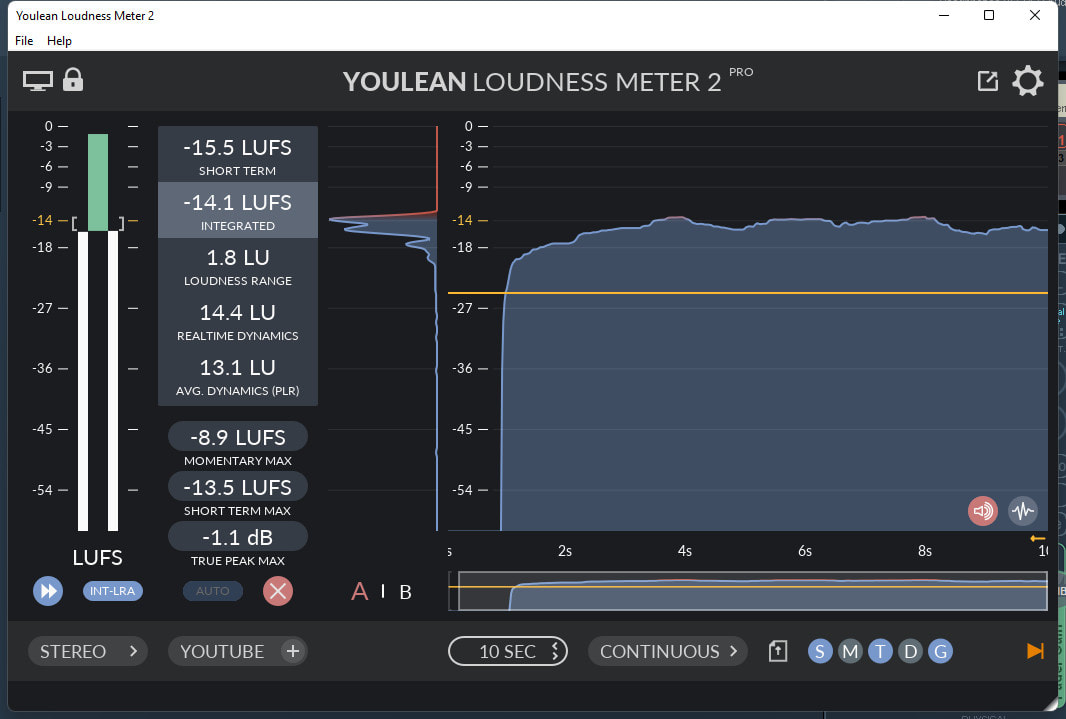
Task: Click the green LUFS level meter bar
Action: [98, 182]
